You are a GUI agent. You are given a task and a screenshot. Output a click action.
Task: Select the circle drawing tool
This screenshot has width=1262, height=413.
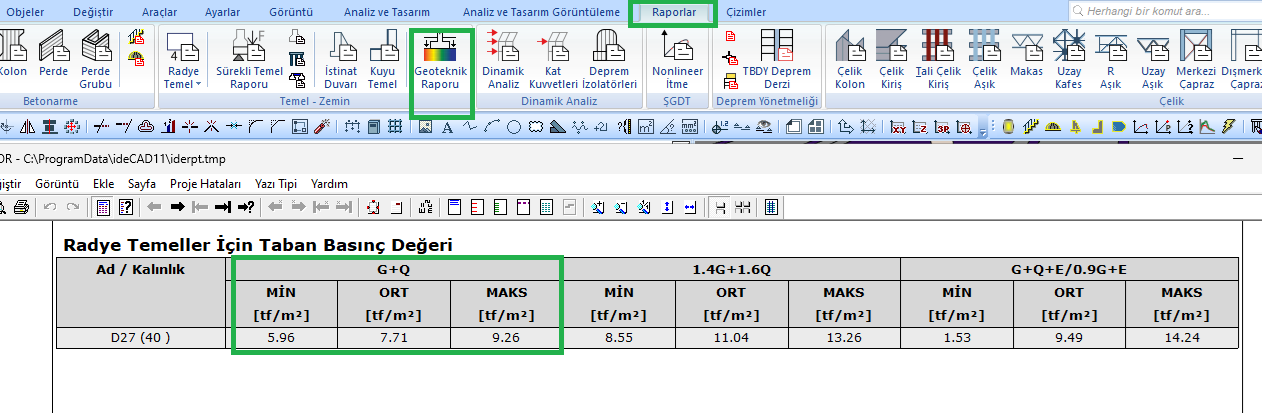pyautogui.click(x=514, y=127)
